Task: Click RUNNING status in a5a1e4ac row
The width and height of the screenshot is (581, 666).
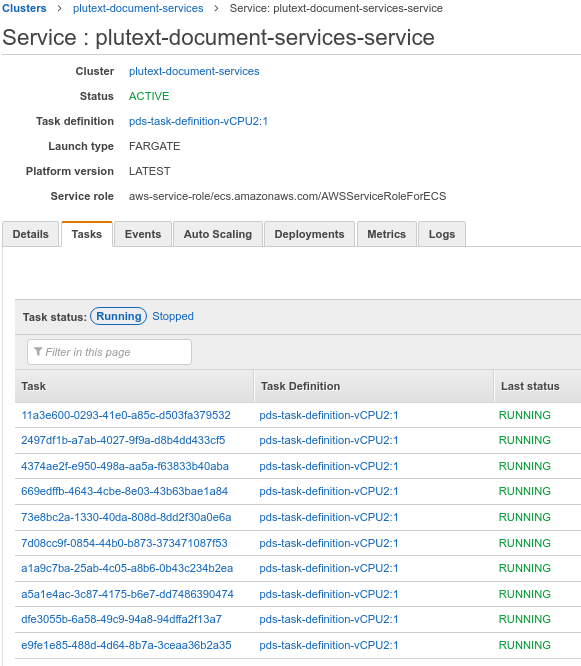Action: click(x=525, y=594)
